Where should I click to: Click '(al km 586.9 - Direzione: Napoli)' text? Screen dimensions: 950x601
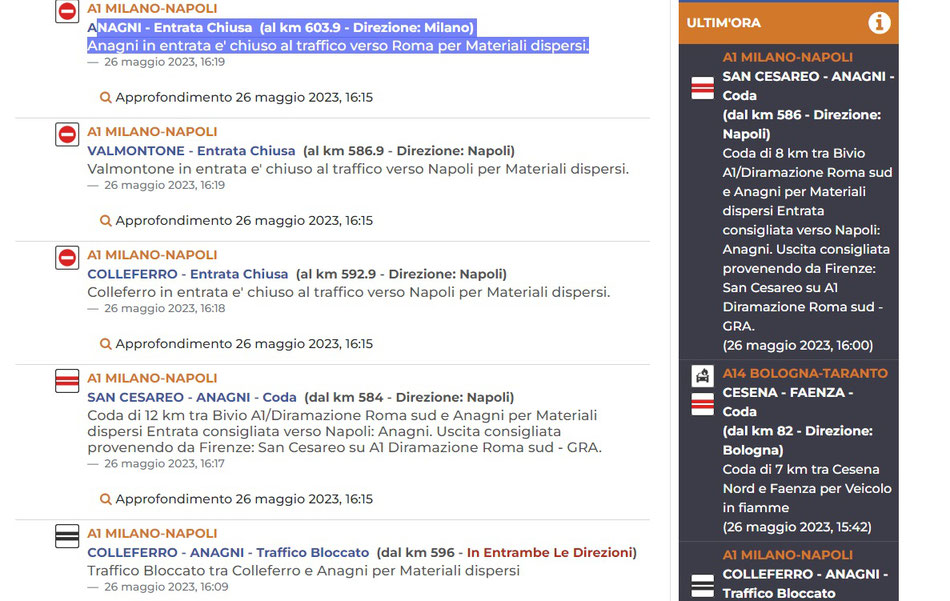409,151
